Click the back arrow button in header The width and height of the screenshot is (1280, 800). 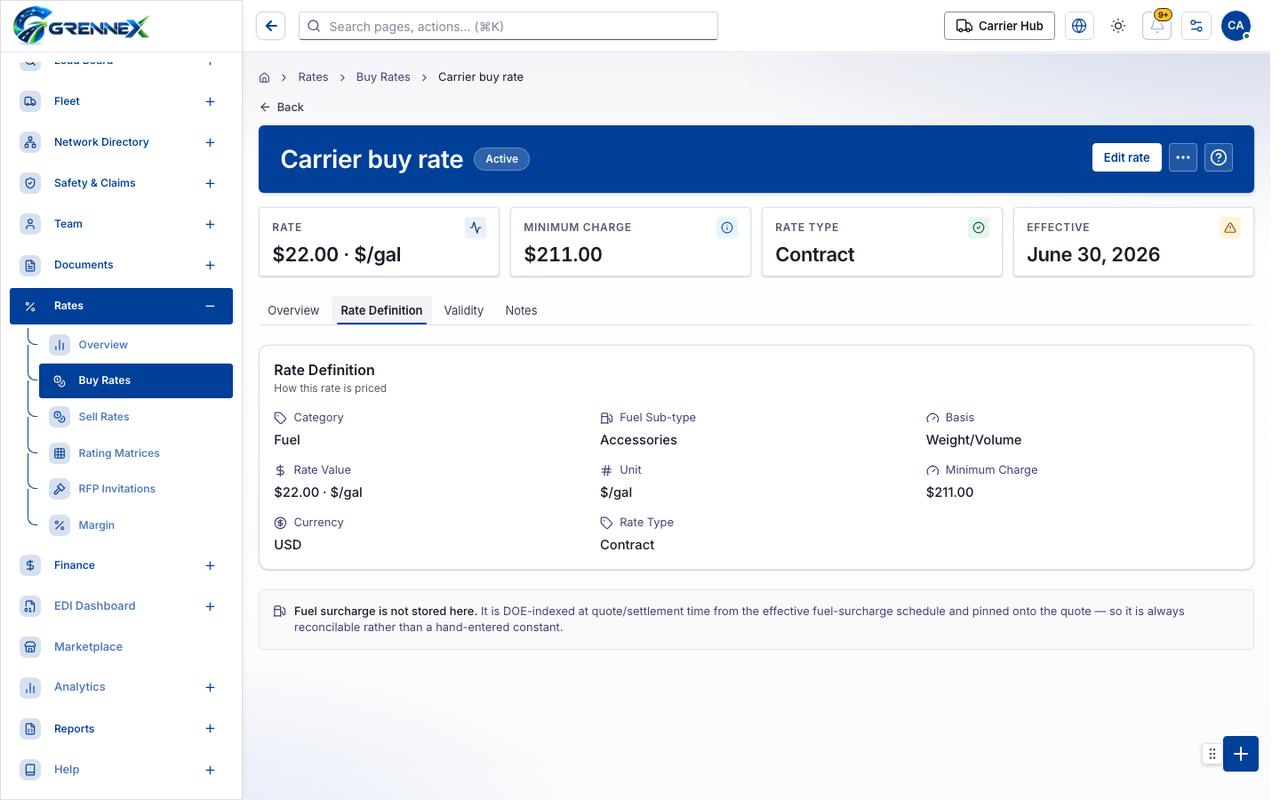coord(271,26)
